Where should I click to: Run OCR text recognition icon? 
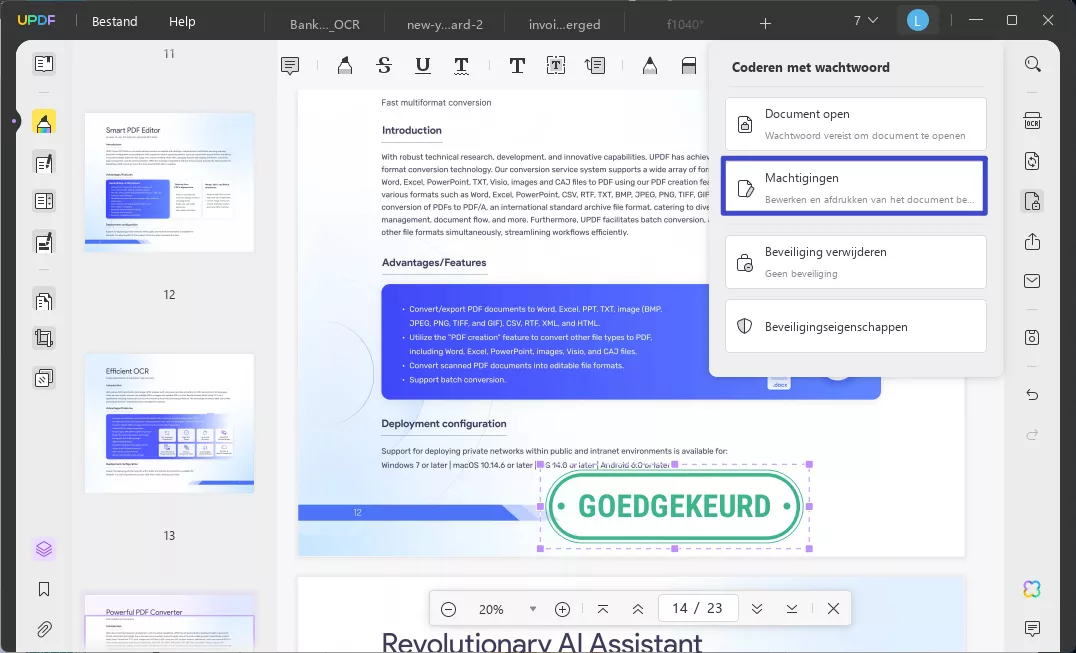tap(1032, 121)
